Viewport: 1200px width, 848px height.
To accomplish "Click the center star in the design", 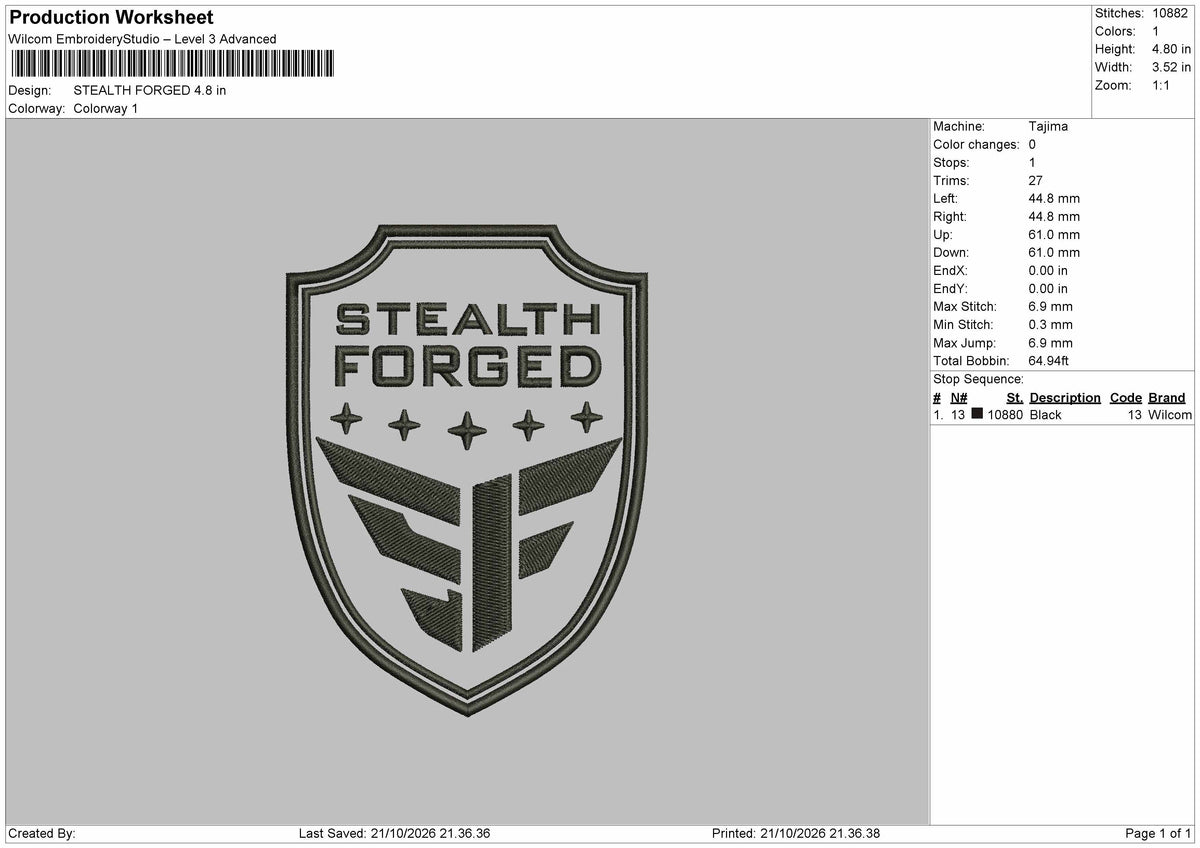I will point(467,430).
